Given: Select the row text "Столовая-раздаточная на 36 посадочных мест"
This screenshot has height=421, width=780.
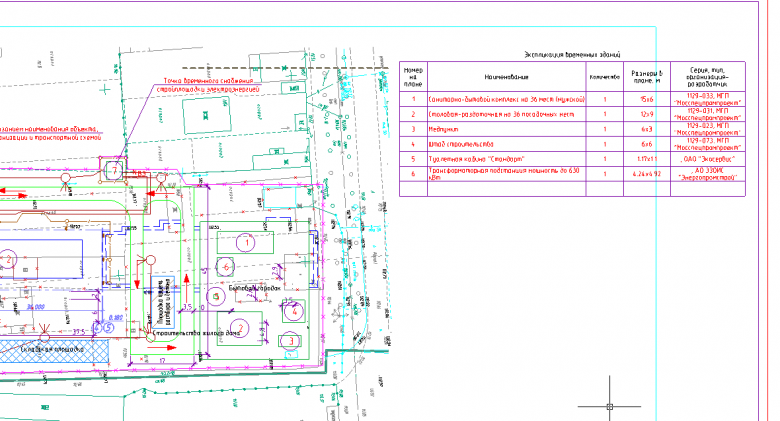Looking at the screenshot, I should point(501,114).
